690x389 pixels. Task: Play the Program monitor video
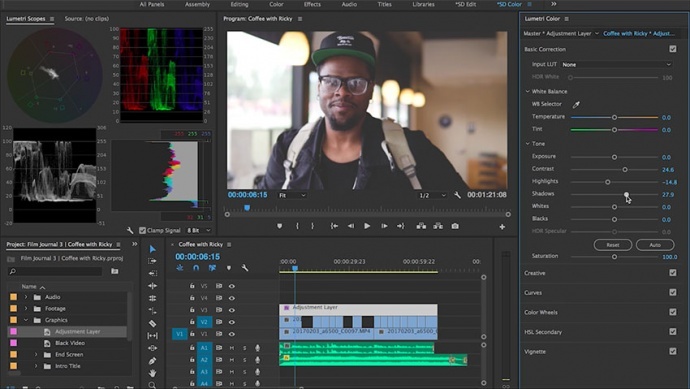[367, 226]
